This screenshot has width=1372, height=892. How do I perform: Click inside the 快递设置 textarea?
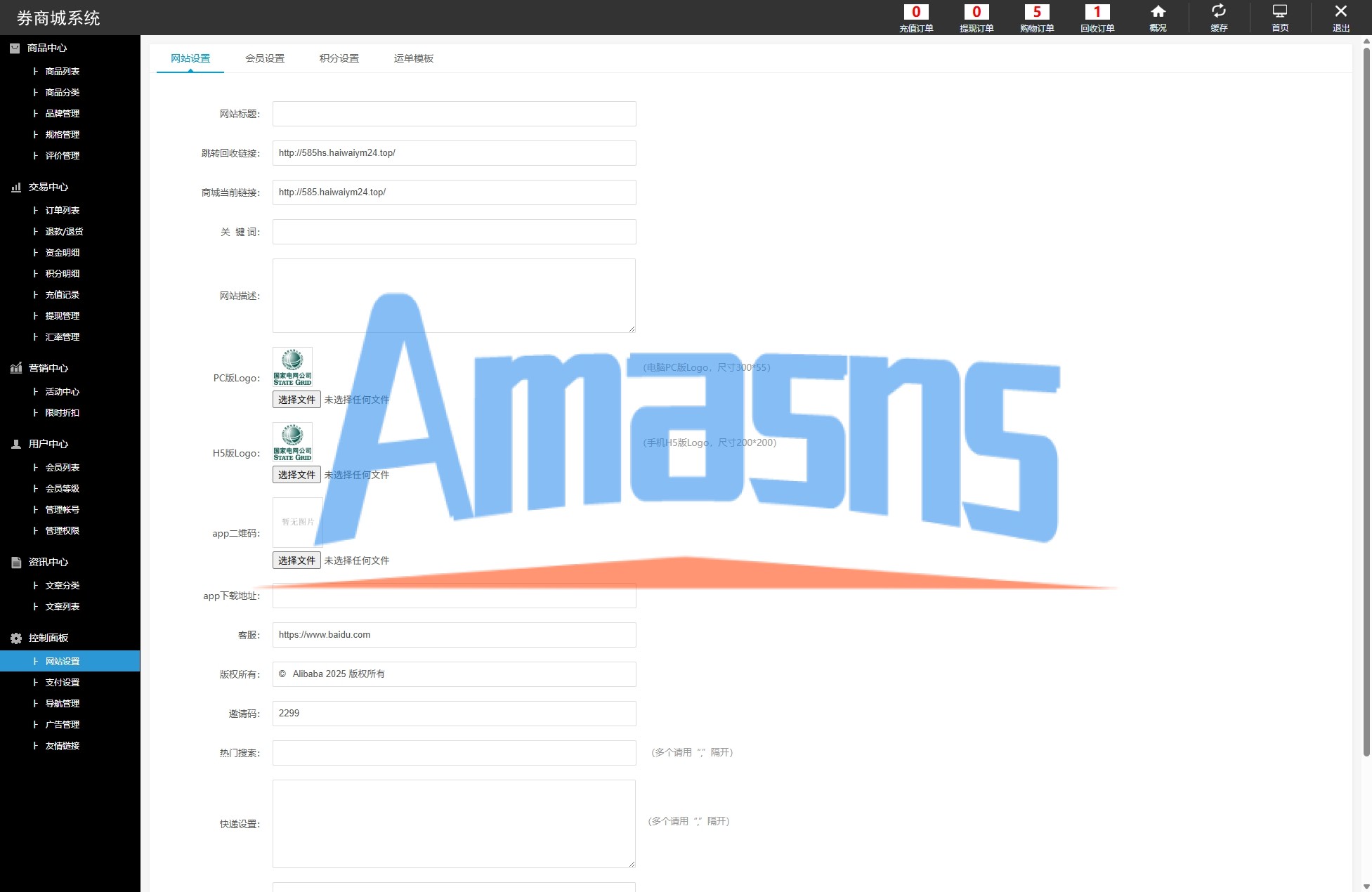pos(455,824)
